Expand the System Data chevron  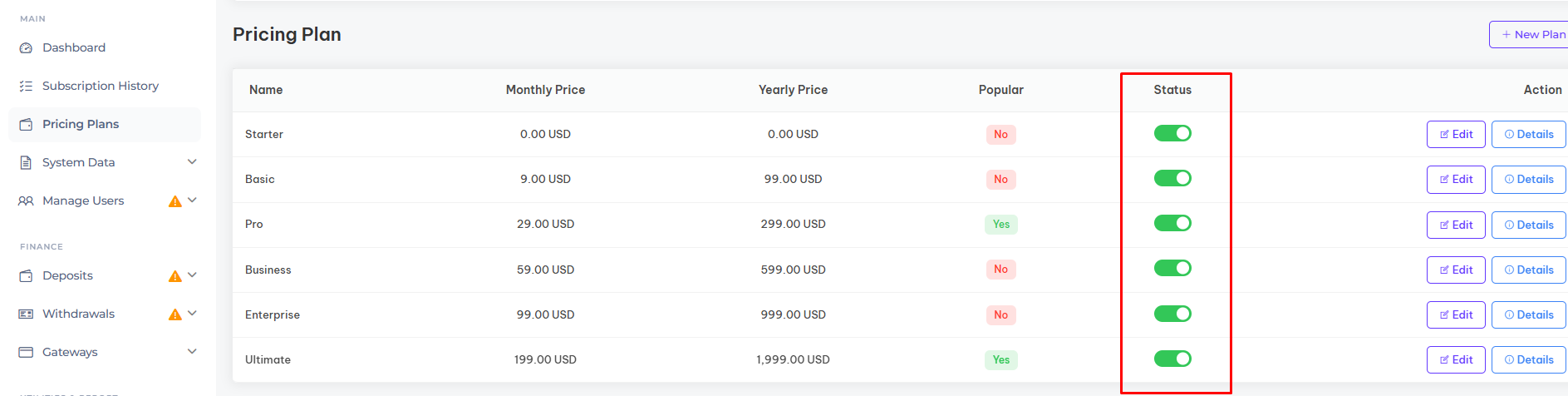point(192,162)
